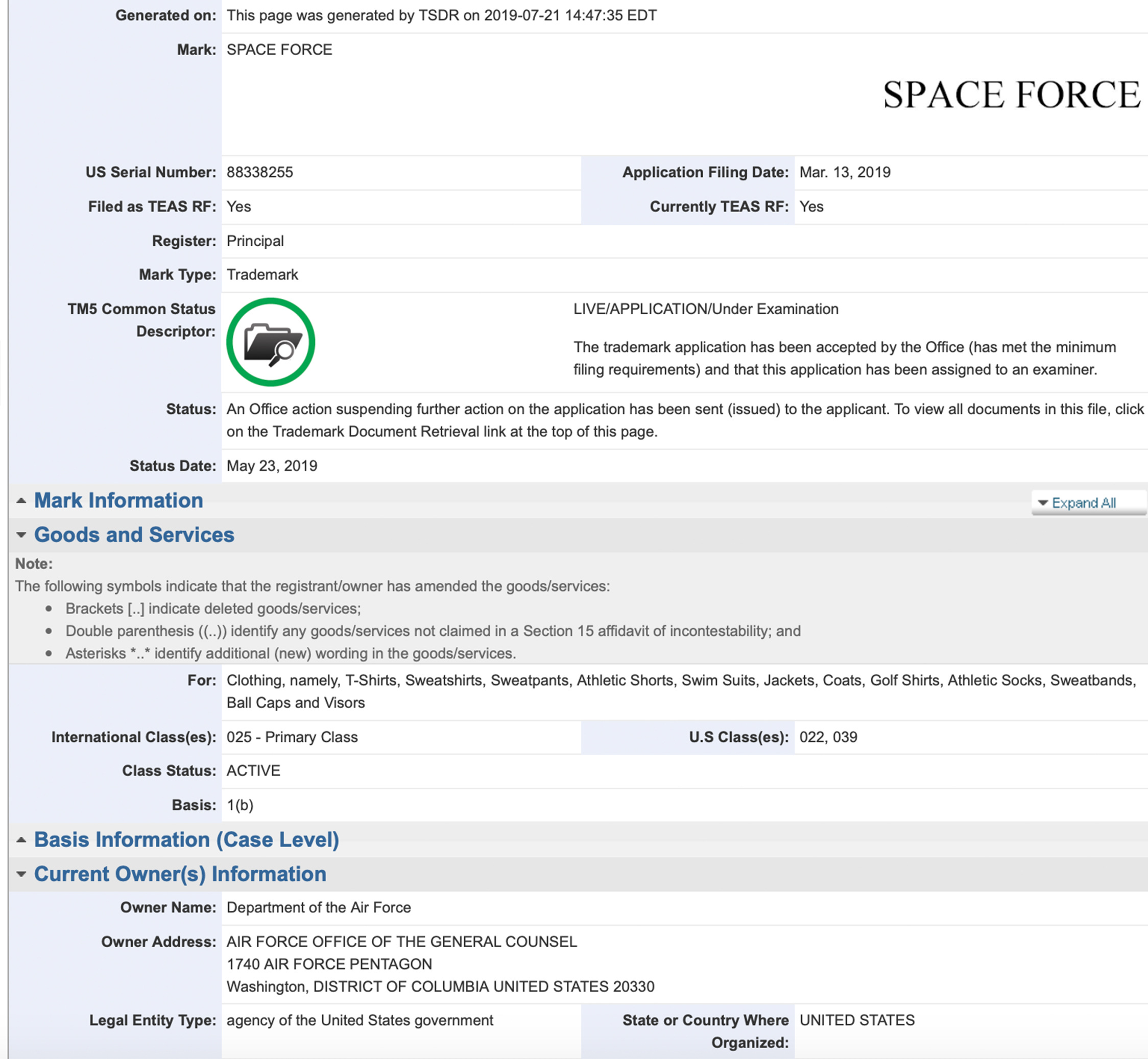Click the 025 - Primary Class value
The width and height of the screenshot is (1148, 1059).
(x=292, y=737)
